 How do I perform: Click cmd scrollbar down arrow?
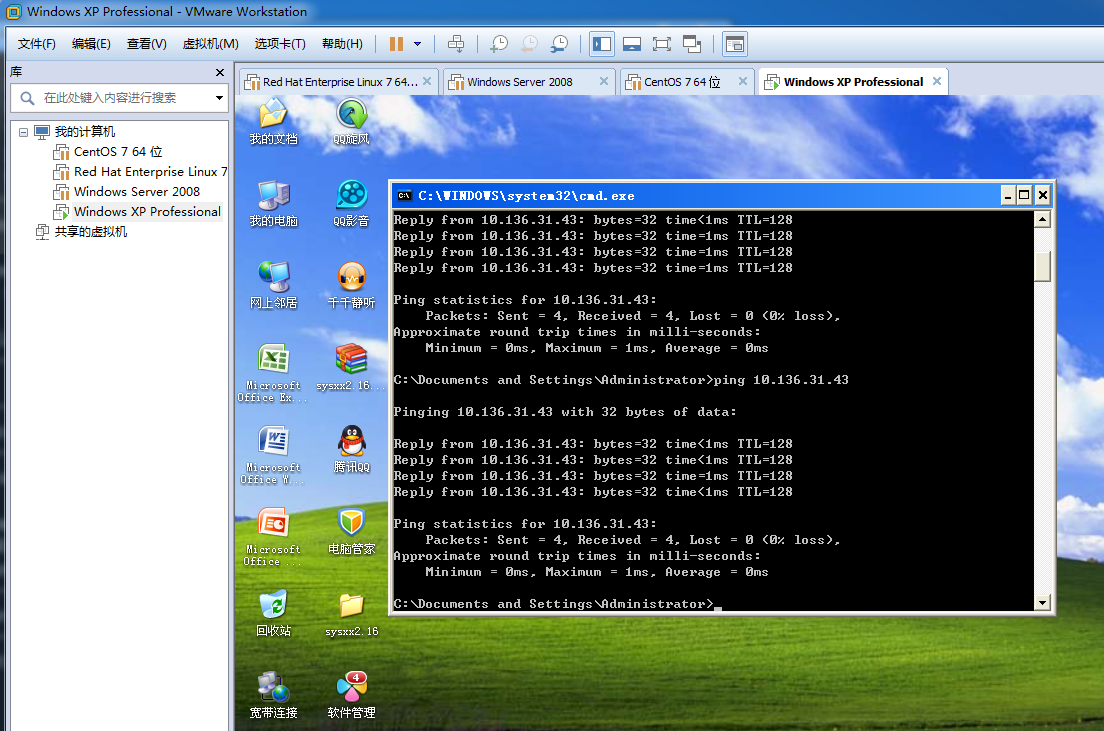1042,603
